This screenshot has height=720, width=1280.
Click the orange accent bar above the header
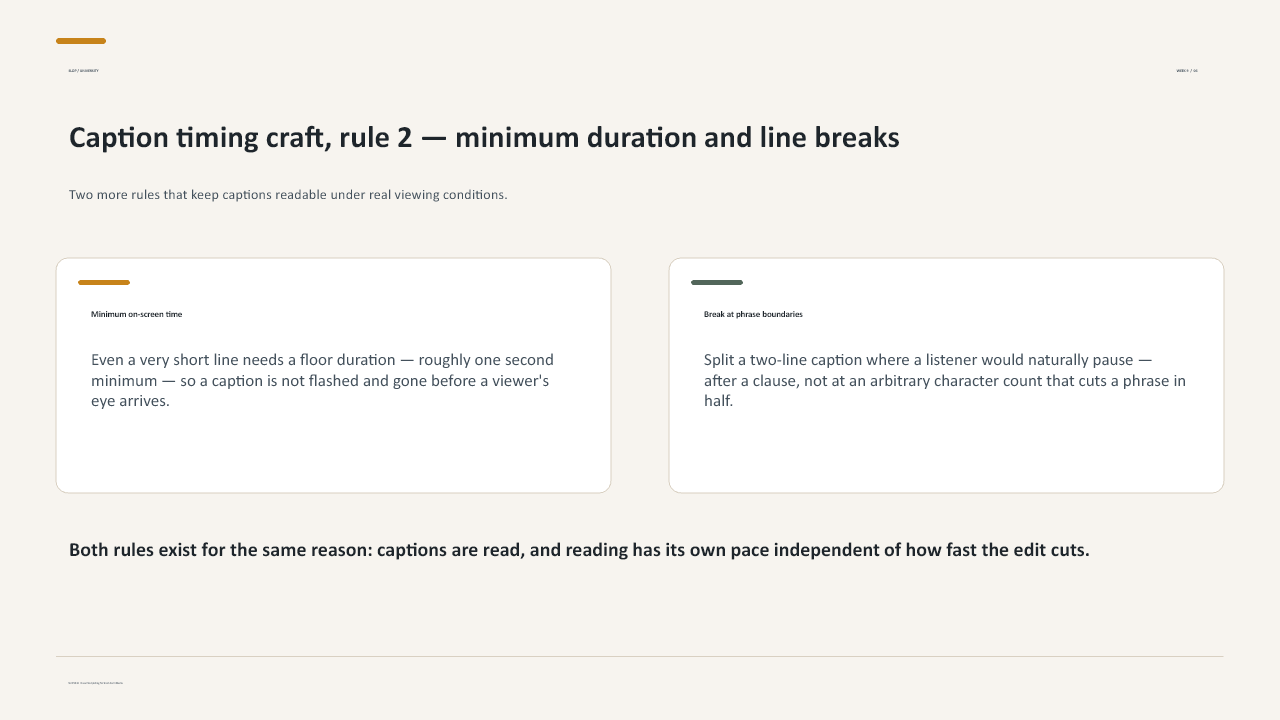click(x=81, y=41)
